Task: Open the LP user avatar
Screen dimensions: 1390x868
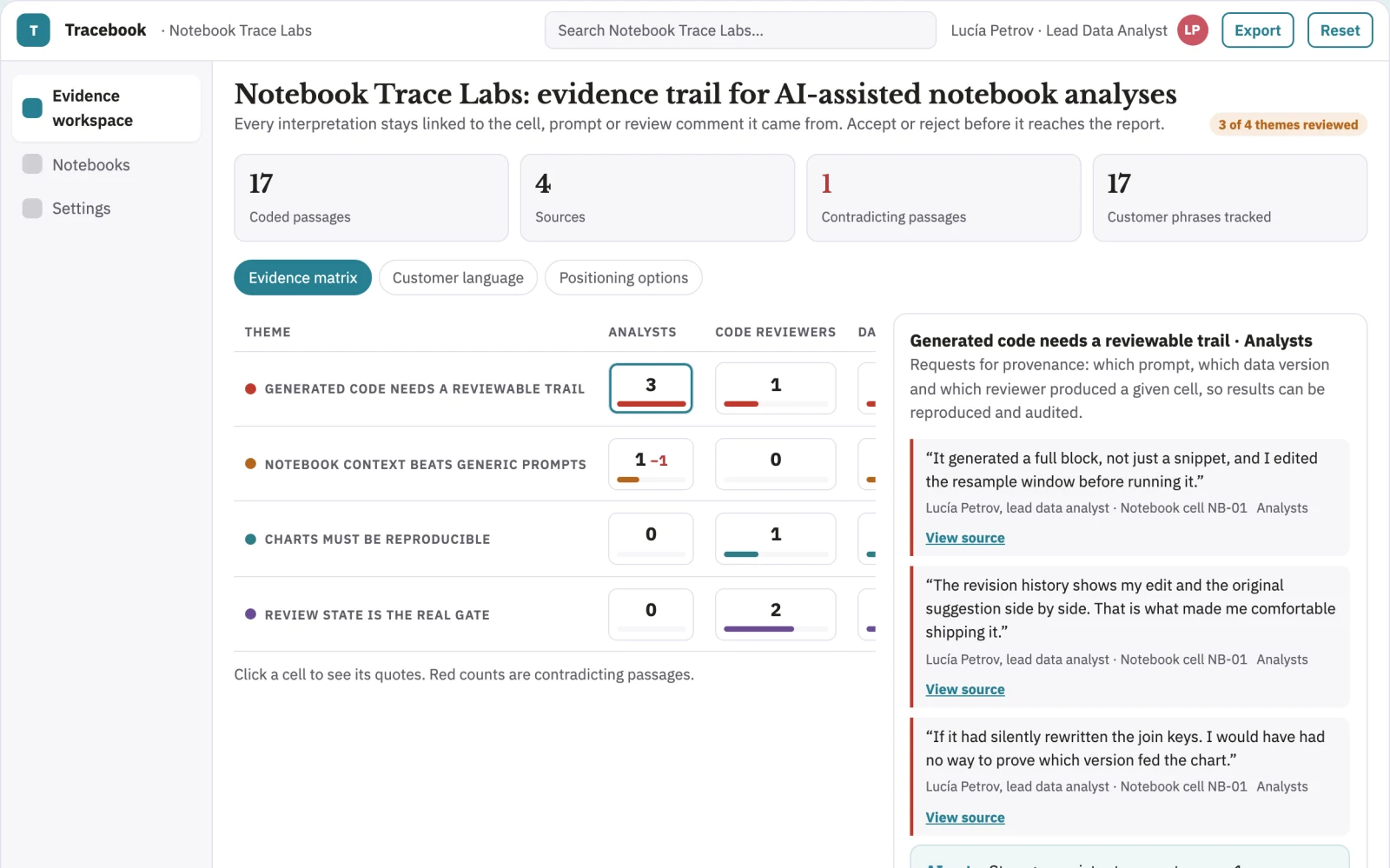Action: click(x=1192, y=30)
